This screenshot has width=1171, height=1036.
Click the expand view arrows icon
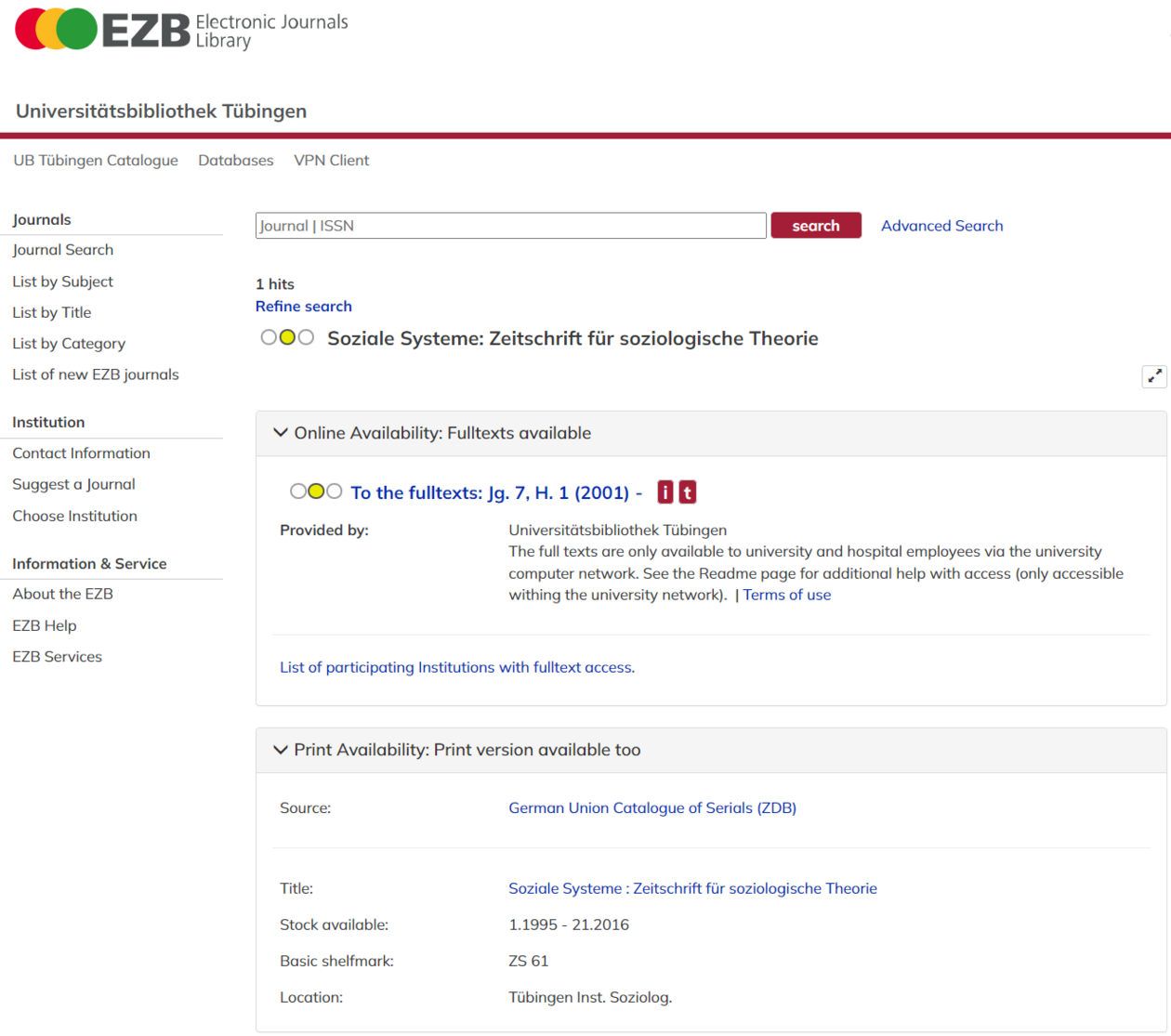click(1154, 376)
